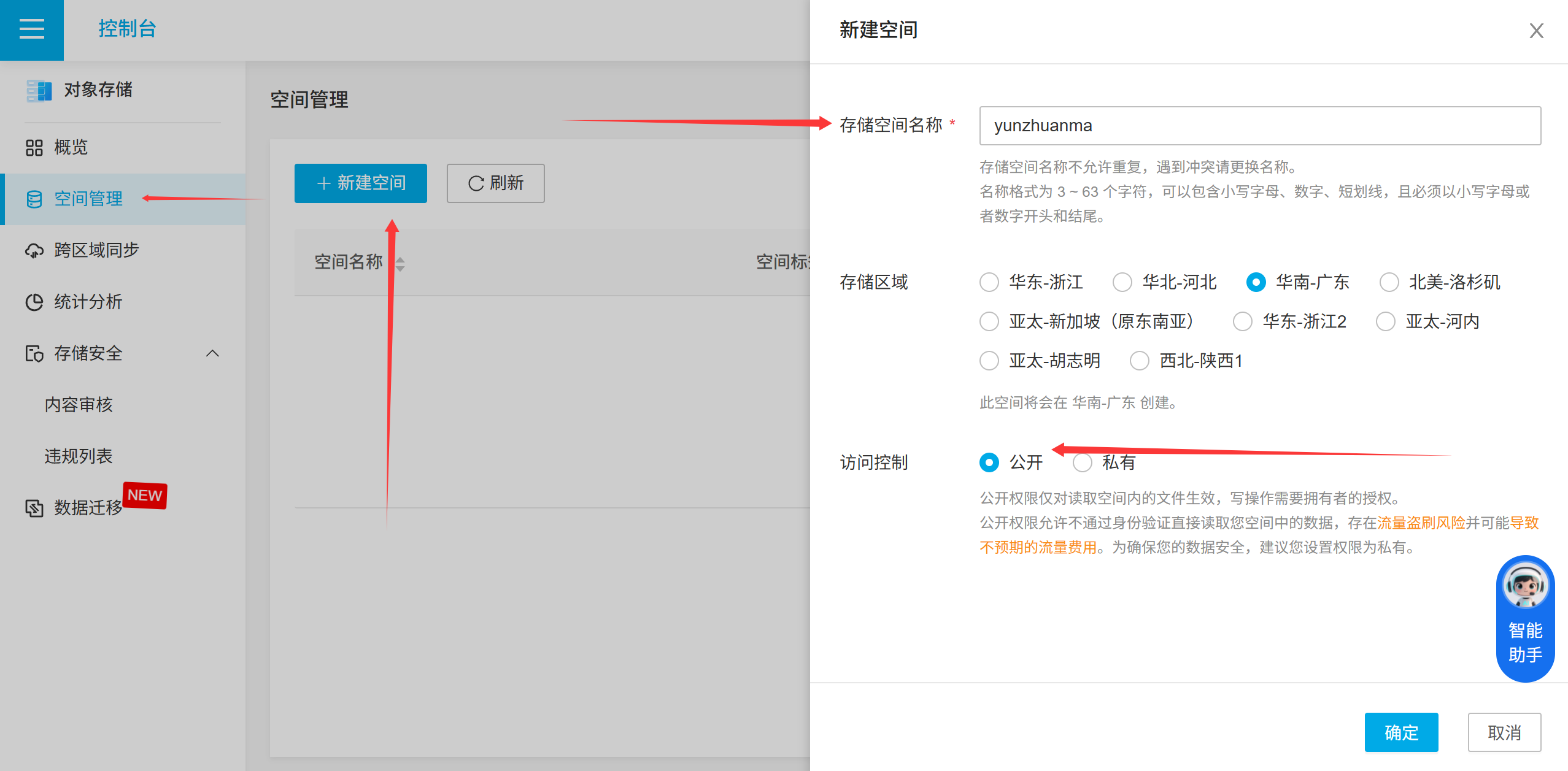Viewport: 1568px width, 771px height.
Task: Open the smart assistant robot widget
Action: pos(1525,617)
